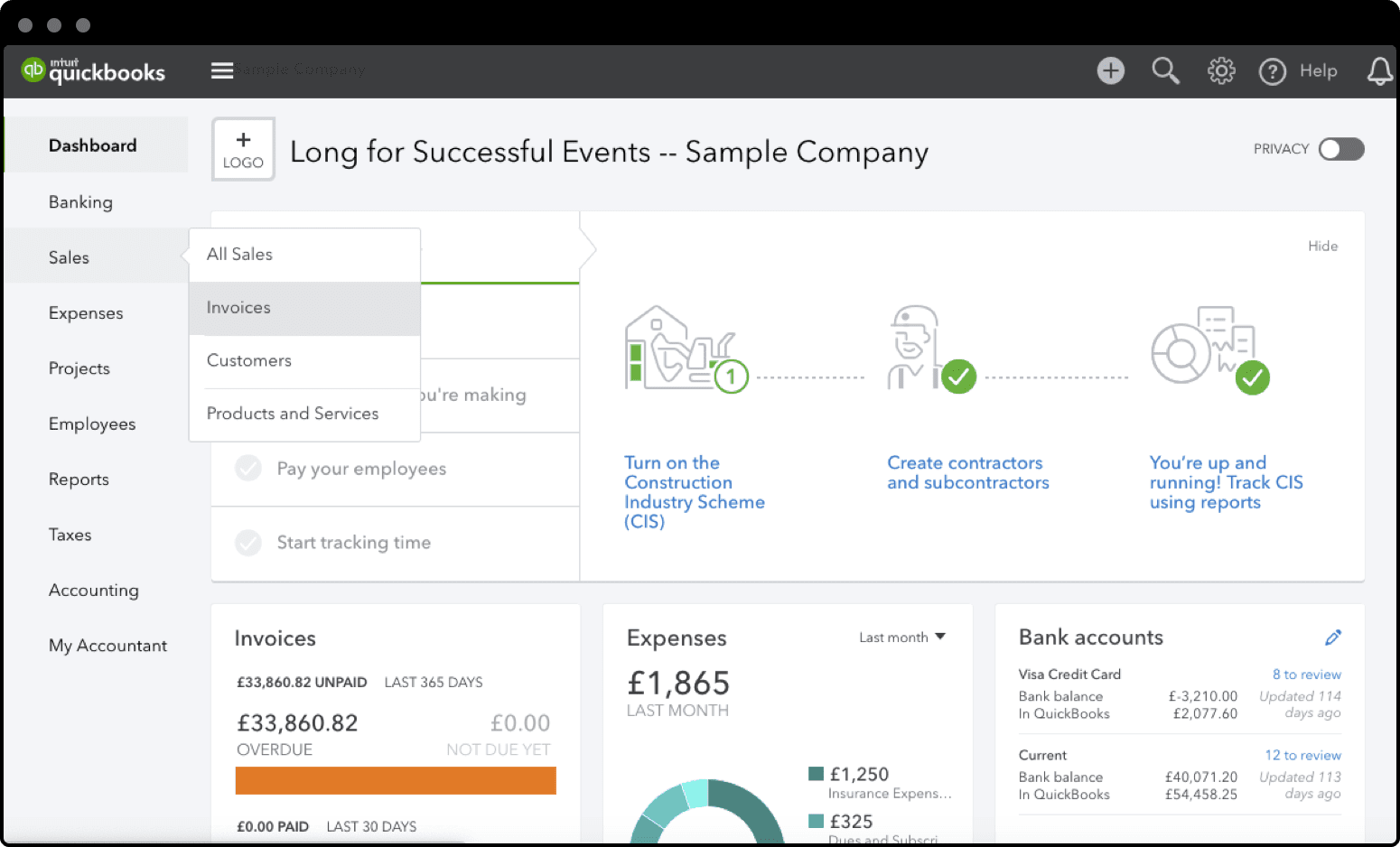Edit bank accounts with the pencil icon
The width and height of the screenshot is (1400, 847).
[x=1334, y=638]
